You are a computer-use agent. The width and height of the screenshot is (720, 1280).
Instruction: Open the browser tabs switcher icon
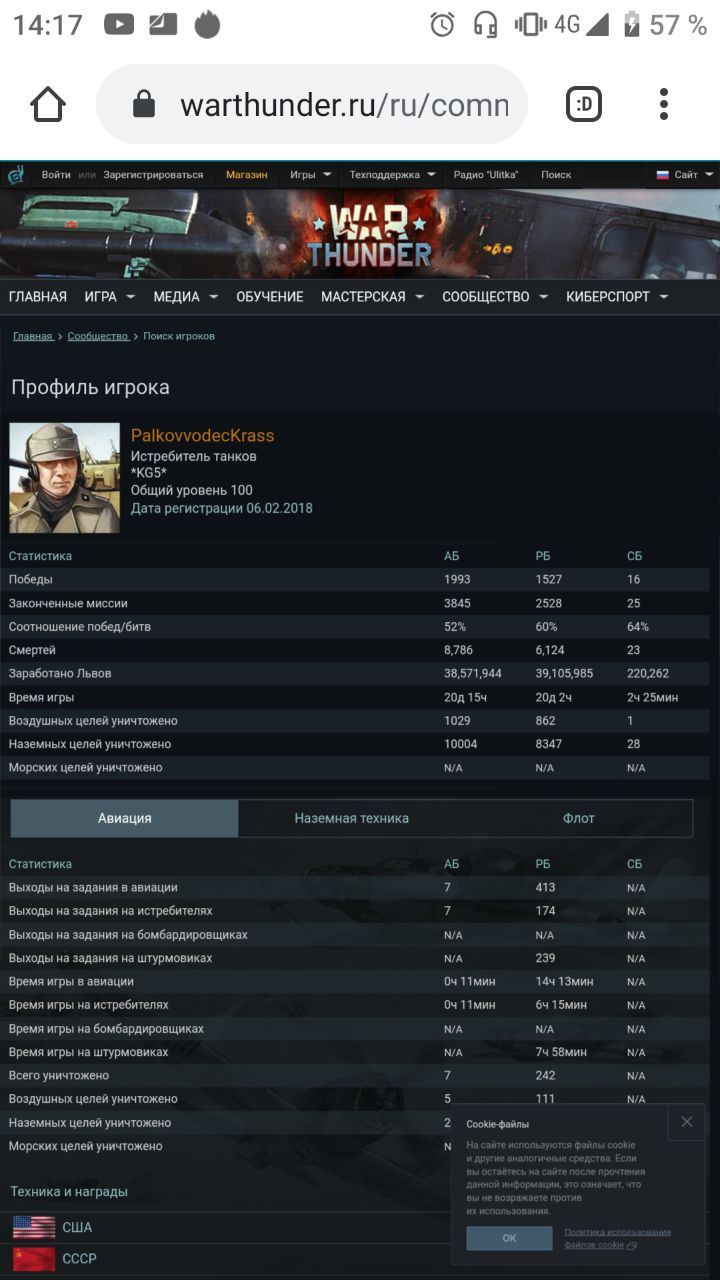point(584,104)
